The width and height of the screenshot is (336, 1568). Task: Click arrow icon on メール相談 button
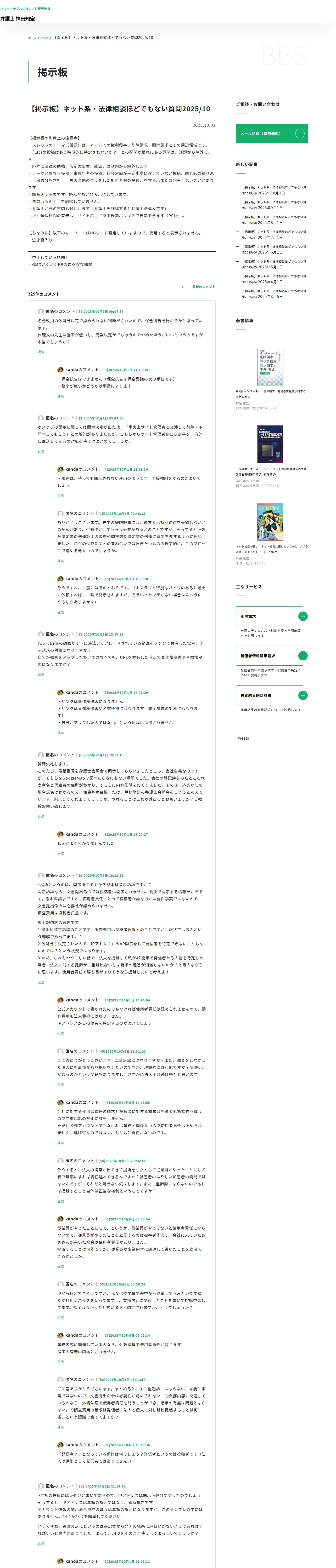pyautogui.click(x=299, y=133)
